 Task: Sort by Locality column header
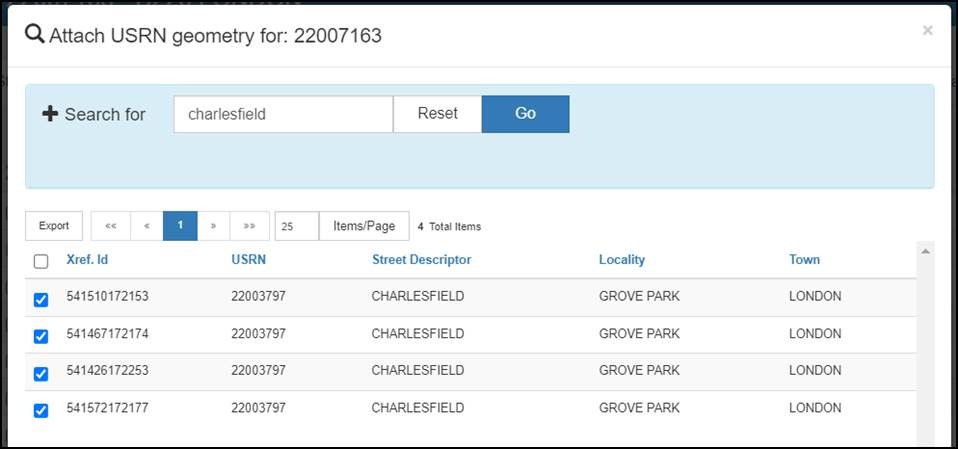[x=621, y=260]
